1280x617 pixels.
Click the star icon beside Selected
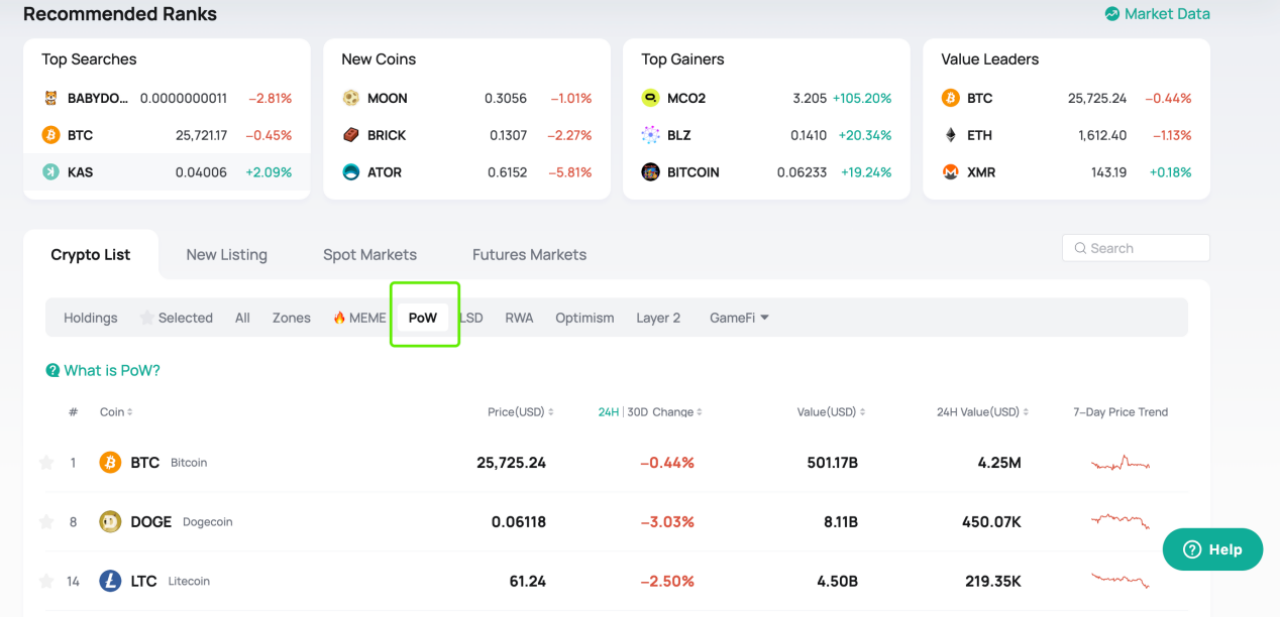click(147, 318)
